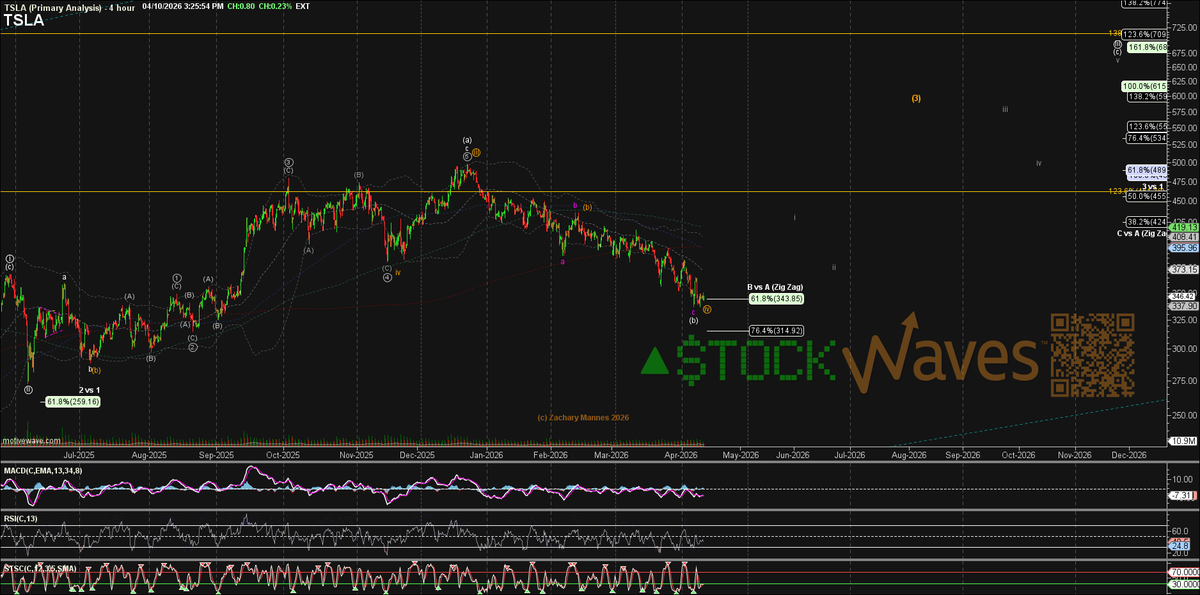The image size is (1200, 595).
Task: Click the MACD -7.31 value tag
Action: click(x=1183, y=496)
